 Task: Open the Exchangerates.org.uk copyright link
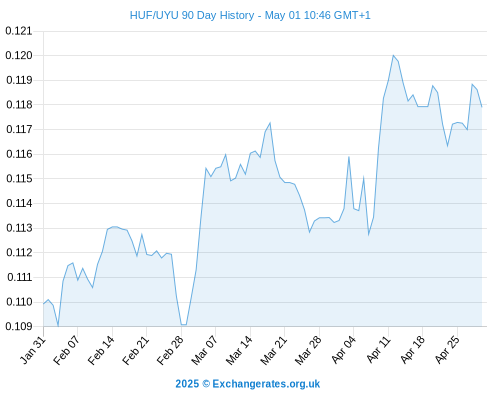tap(248, 384)
